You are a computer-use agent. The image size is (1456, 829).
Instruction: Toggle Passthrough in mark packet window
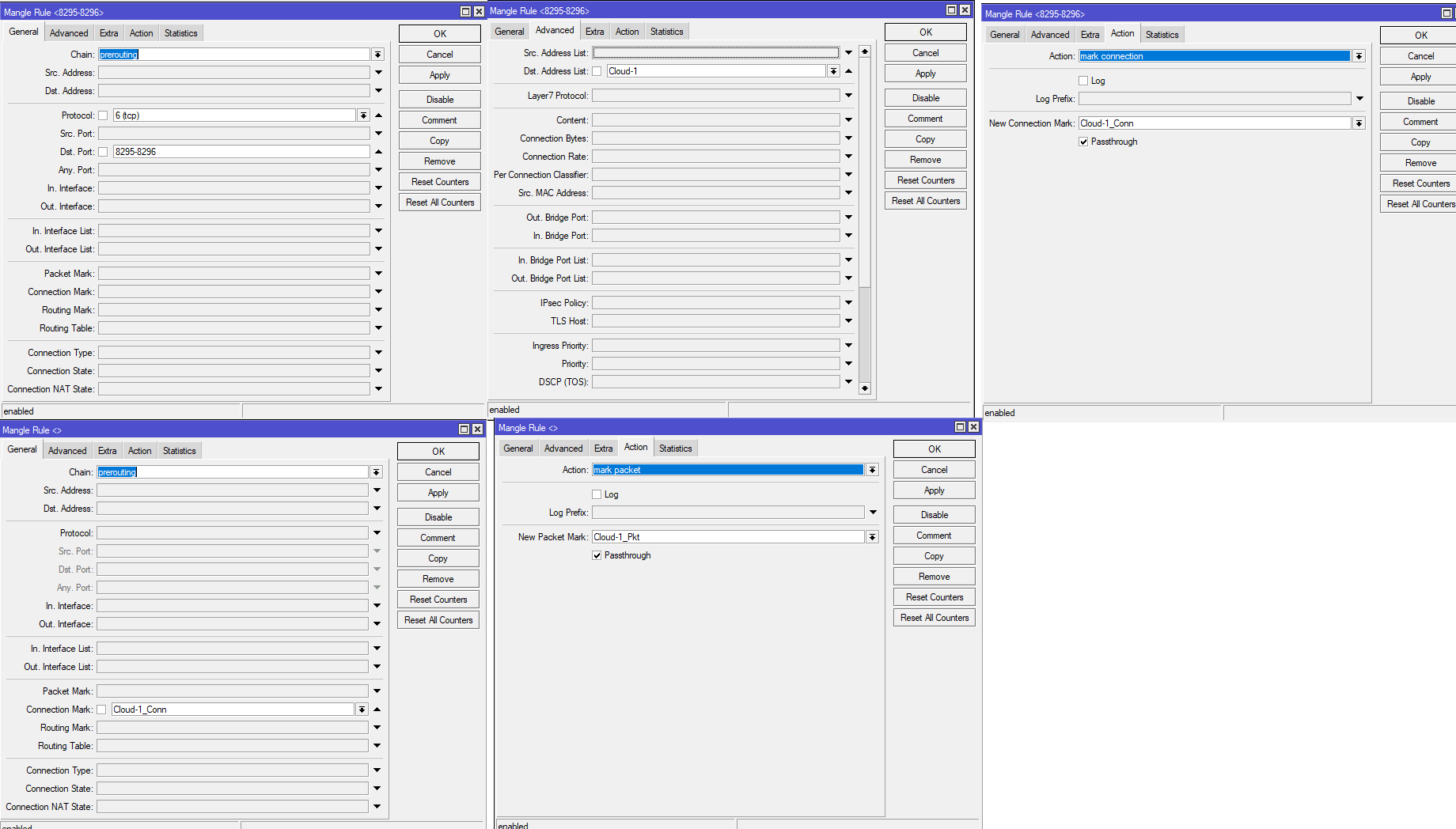point(597,555)
